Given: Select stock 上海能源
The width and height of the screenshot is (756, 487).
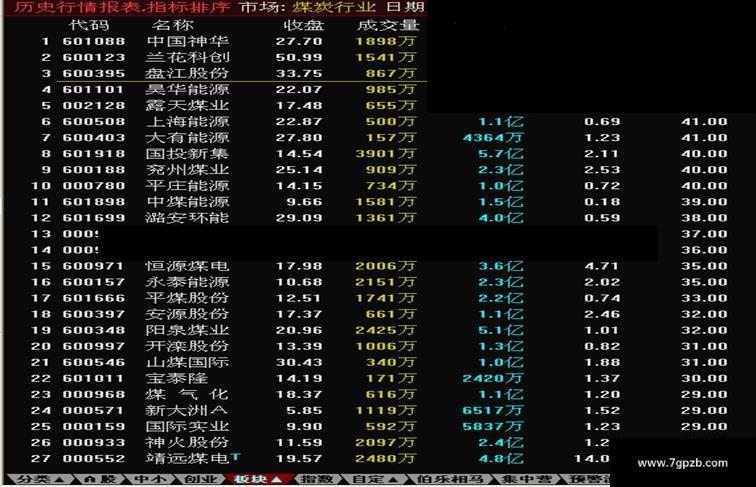Looking at the screenshot, I should 188,122.
